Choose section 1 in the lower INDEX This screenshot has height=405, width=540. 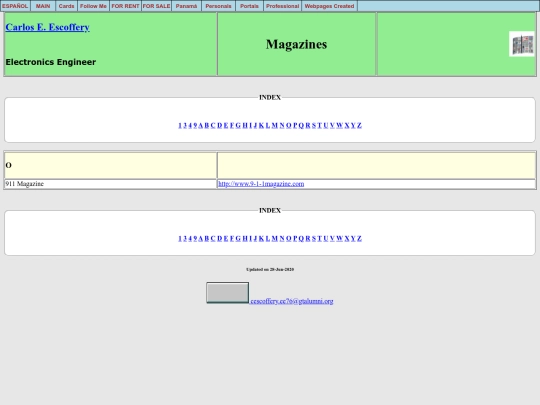pyautogui.click(x=180, y=238)
